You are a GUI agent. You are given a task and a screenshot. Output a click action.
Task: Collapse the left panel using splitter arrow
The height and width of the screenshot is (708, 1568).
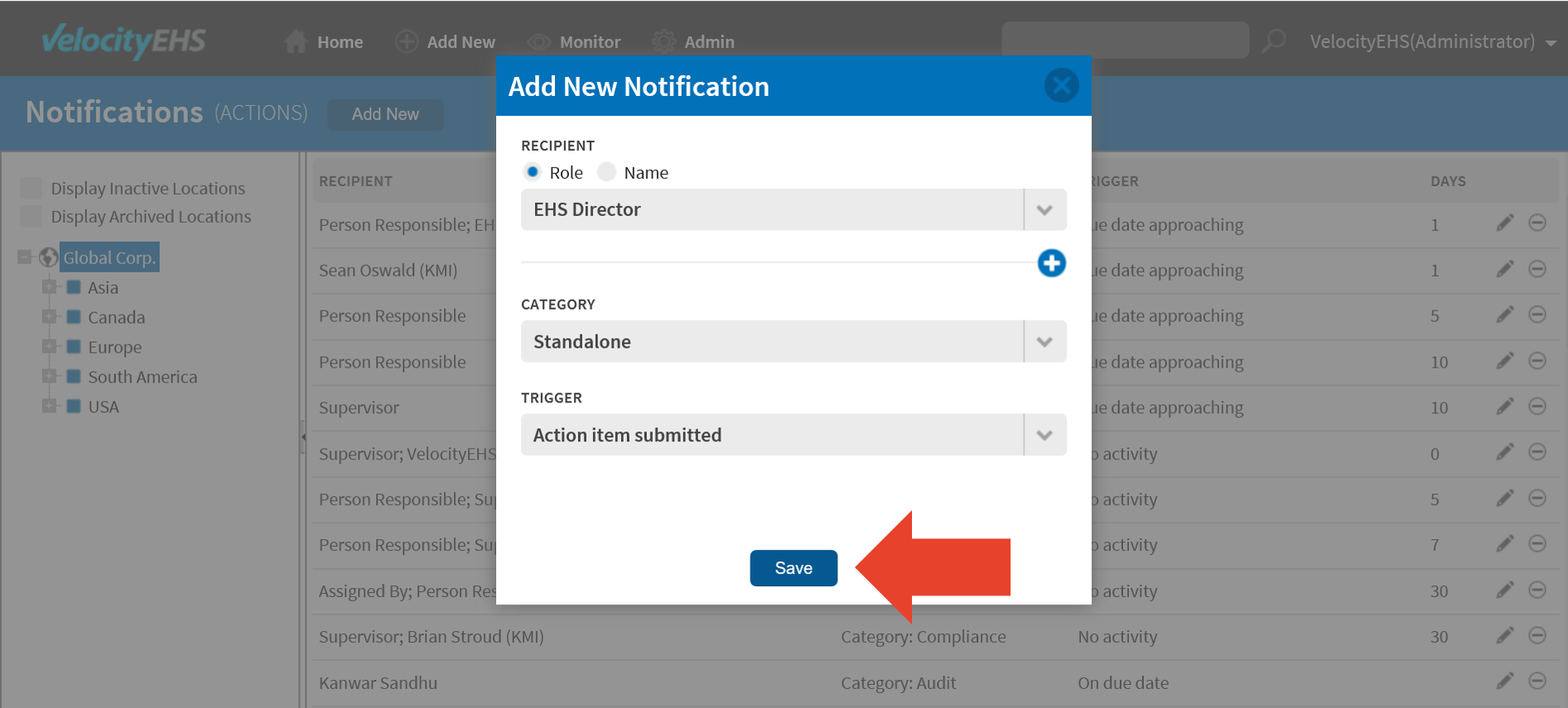click(303, 436)
